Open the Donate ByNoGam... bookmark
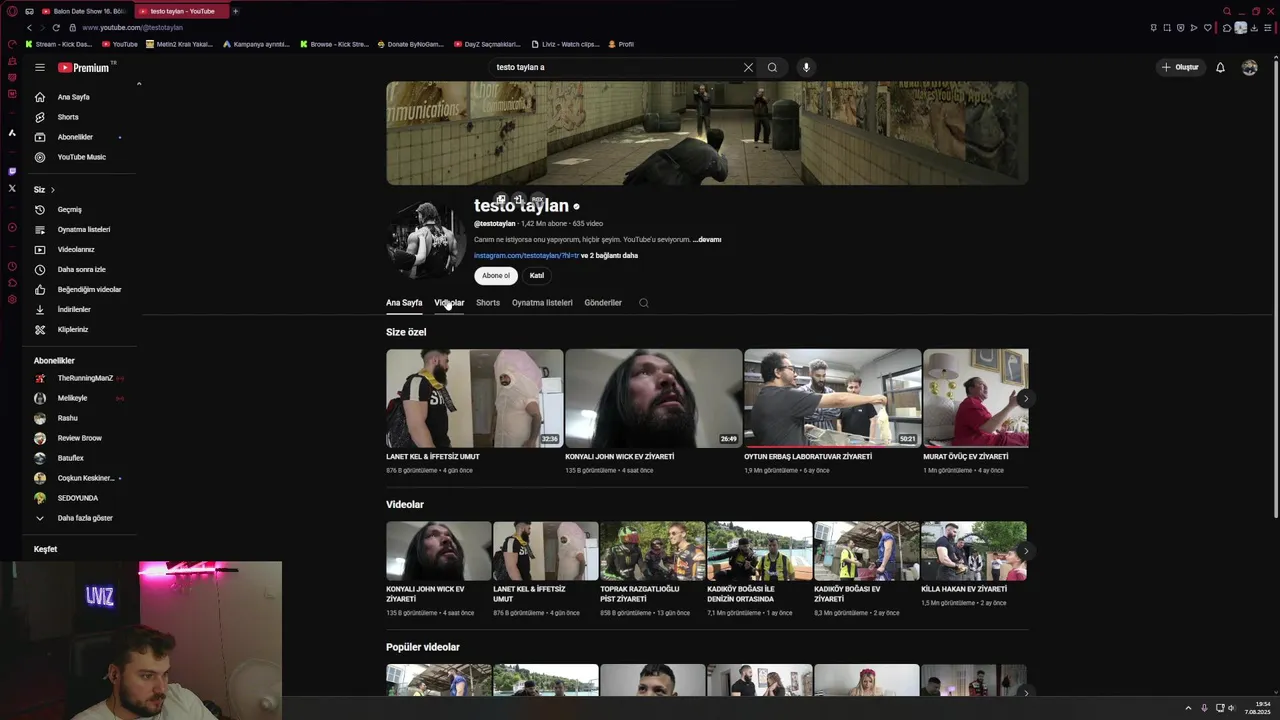 [x=410, y=44]
